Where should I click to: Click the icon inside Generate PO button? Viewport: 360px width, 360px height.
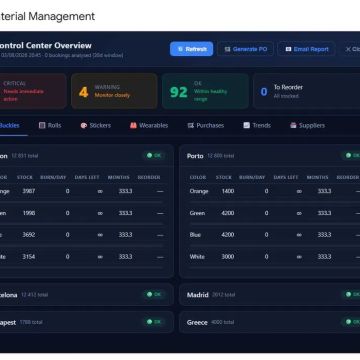point(227,49)
